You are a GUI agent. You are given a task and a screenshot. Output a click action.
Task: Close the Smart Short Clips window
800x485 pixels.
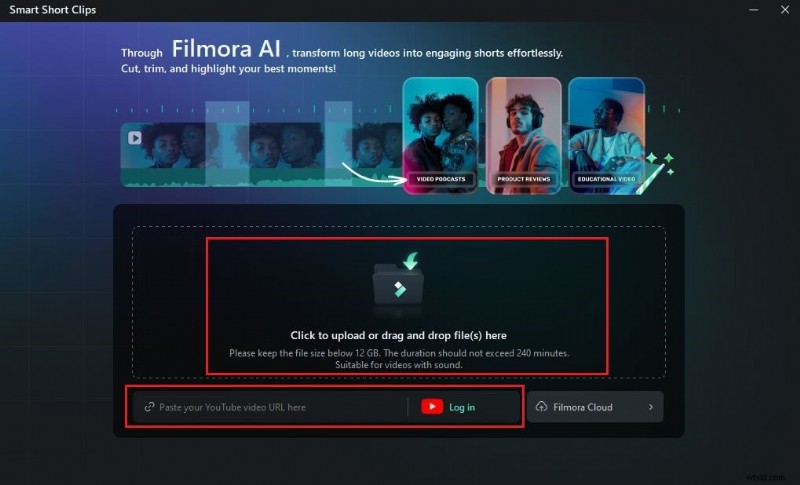click(785, 10)
